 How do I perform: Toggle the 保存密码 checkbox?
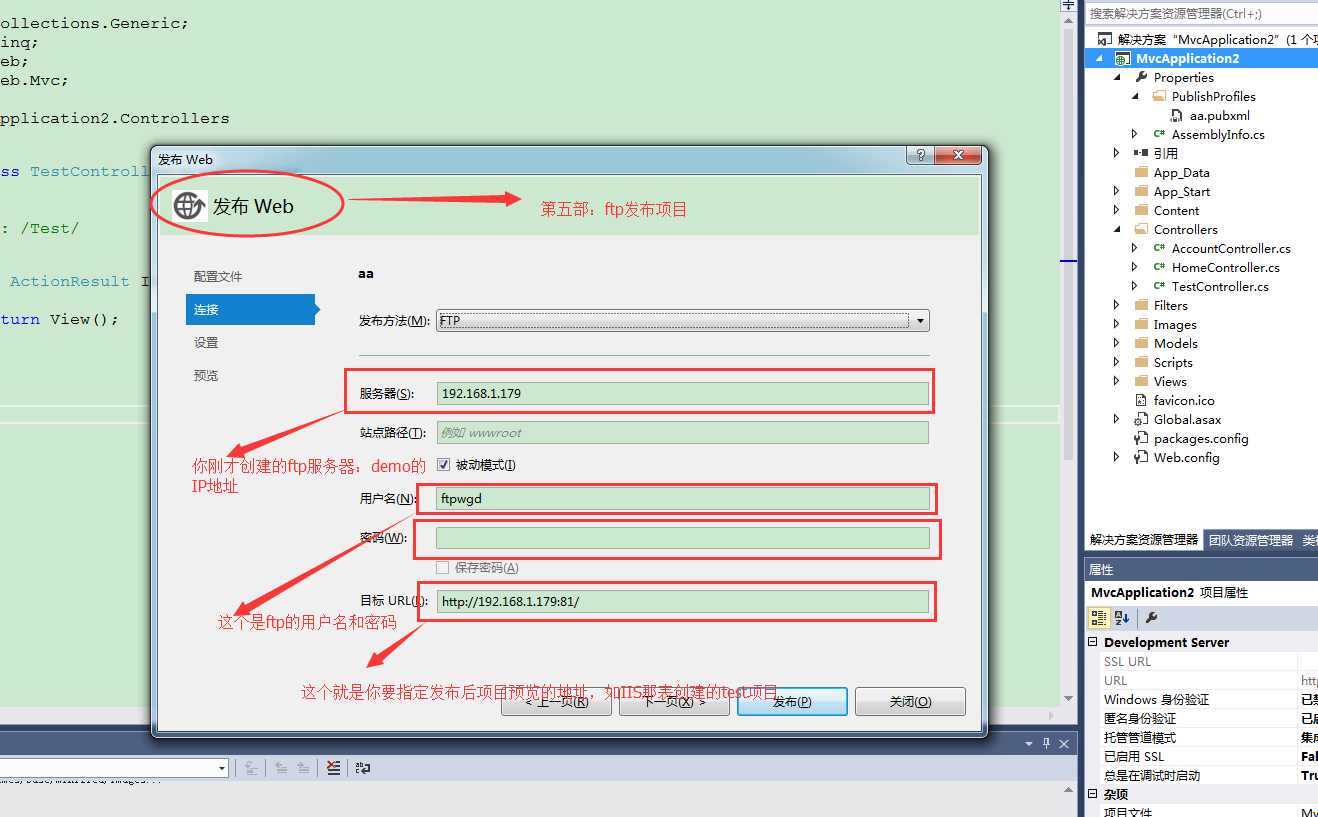pyautogui.click(x=442, y=568)
